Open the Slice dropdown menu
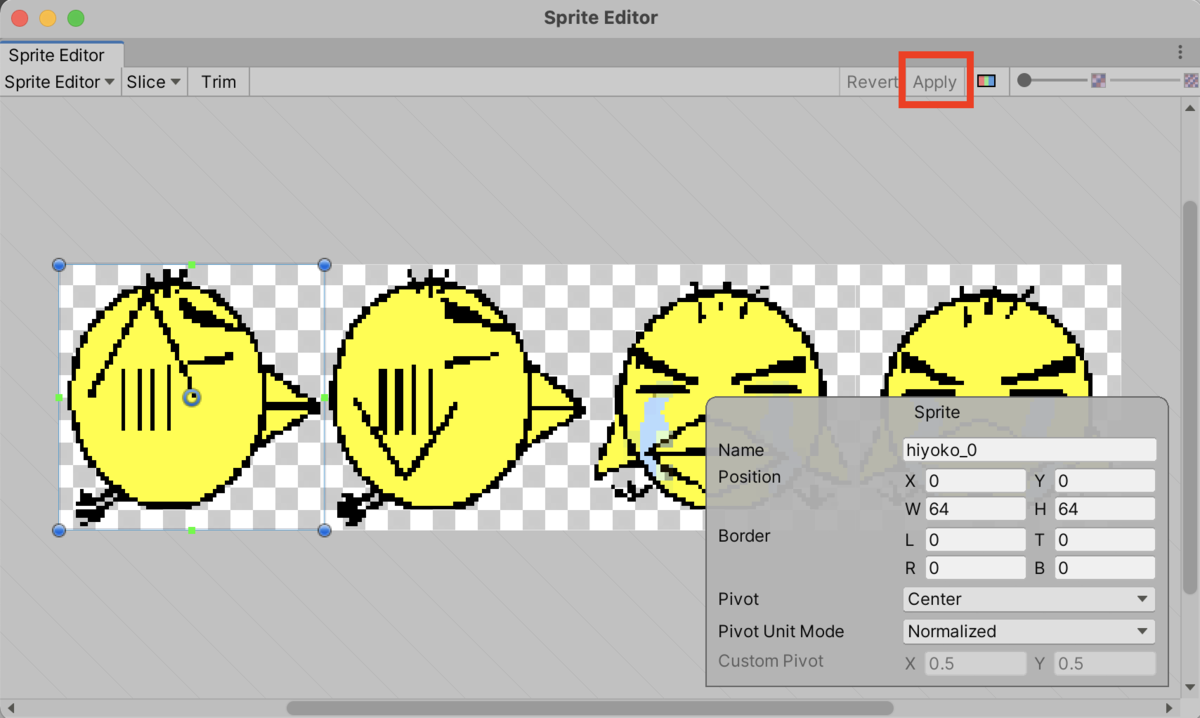The image size is (1200, 718). point(154,82)
